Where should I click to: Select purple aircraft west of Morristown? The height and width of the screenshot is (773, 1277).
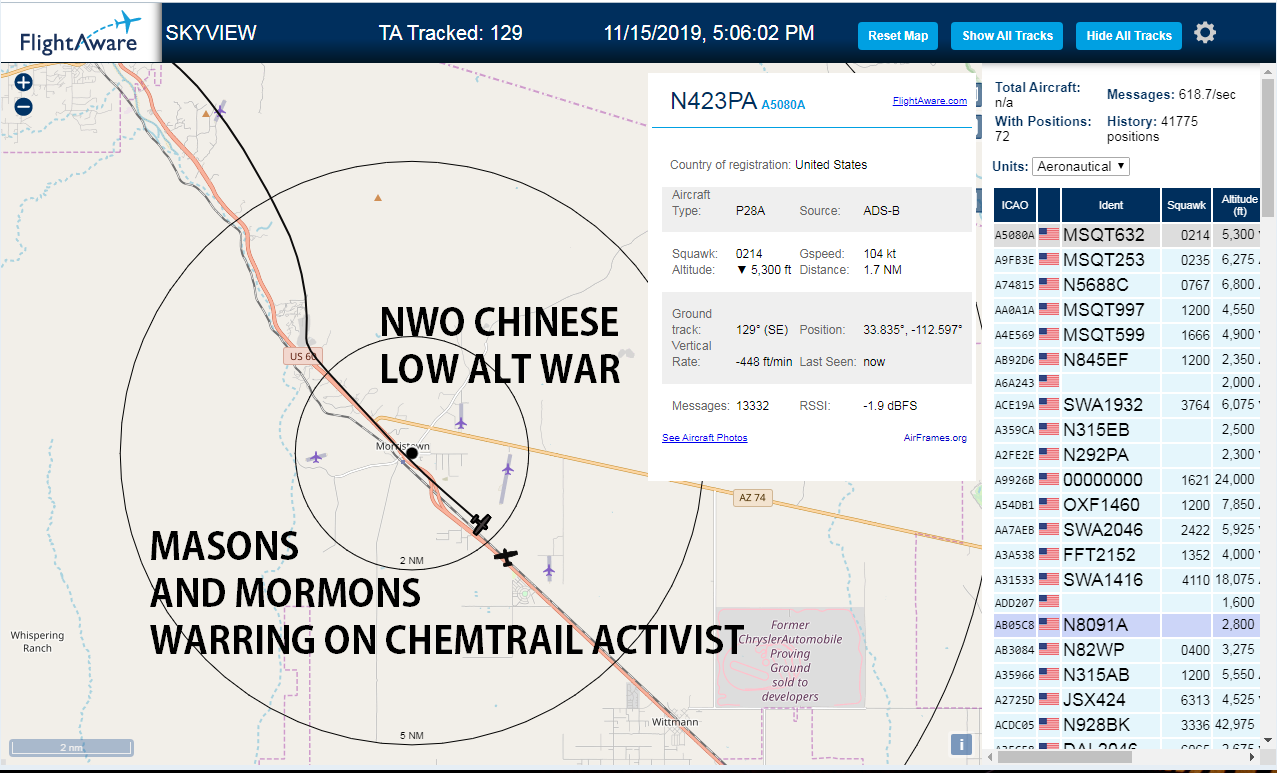pos(317,457)
